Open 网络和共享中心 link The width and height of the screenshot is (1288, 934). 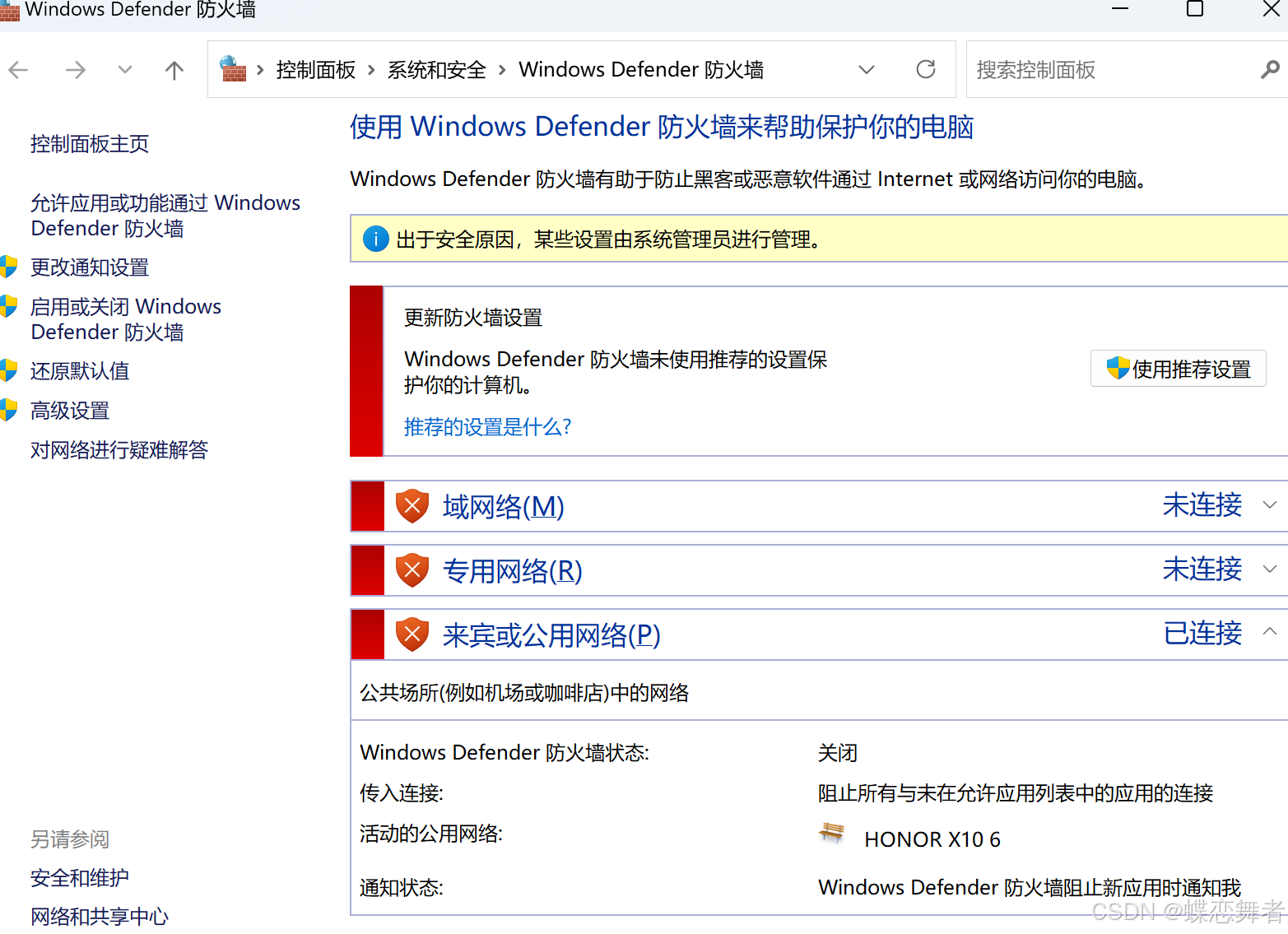100,917
